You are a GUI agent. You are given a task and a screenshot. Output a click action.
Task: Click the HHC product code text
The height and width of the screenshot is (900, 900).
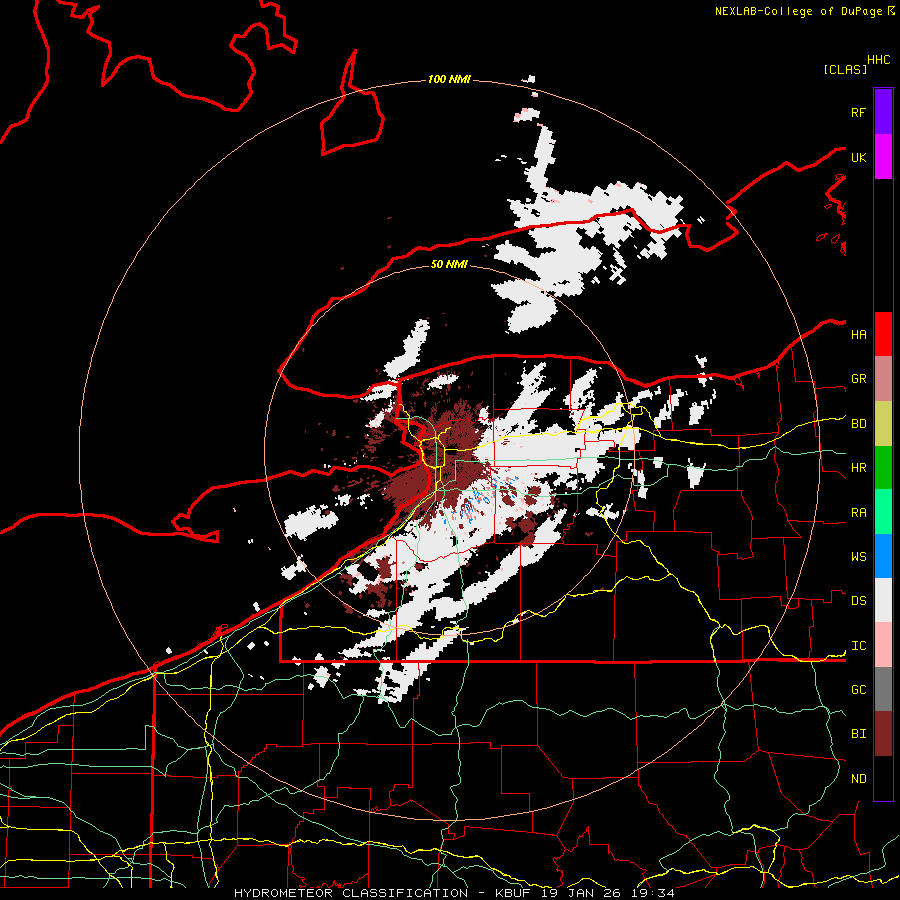click(879, 60)
